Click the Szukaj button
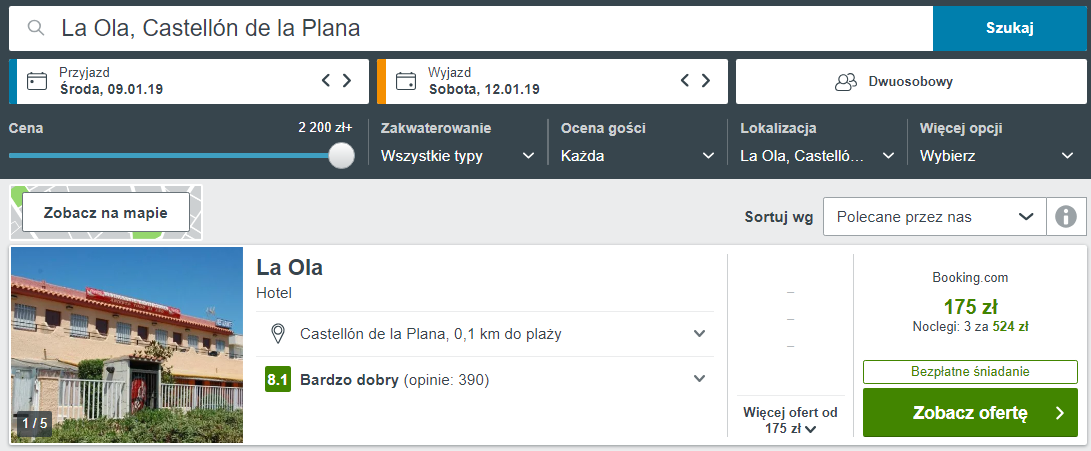Viewport: 1091px width, 451px height. (1010, 28)
